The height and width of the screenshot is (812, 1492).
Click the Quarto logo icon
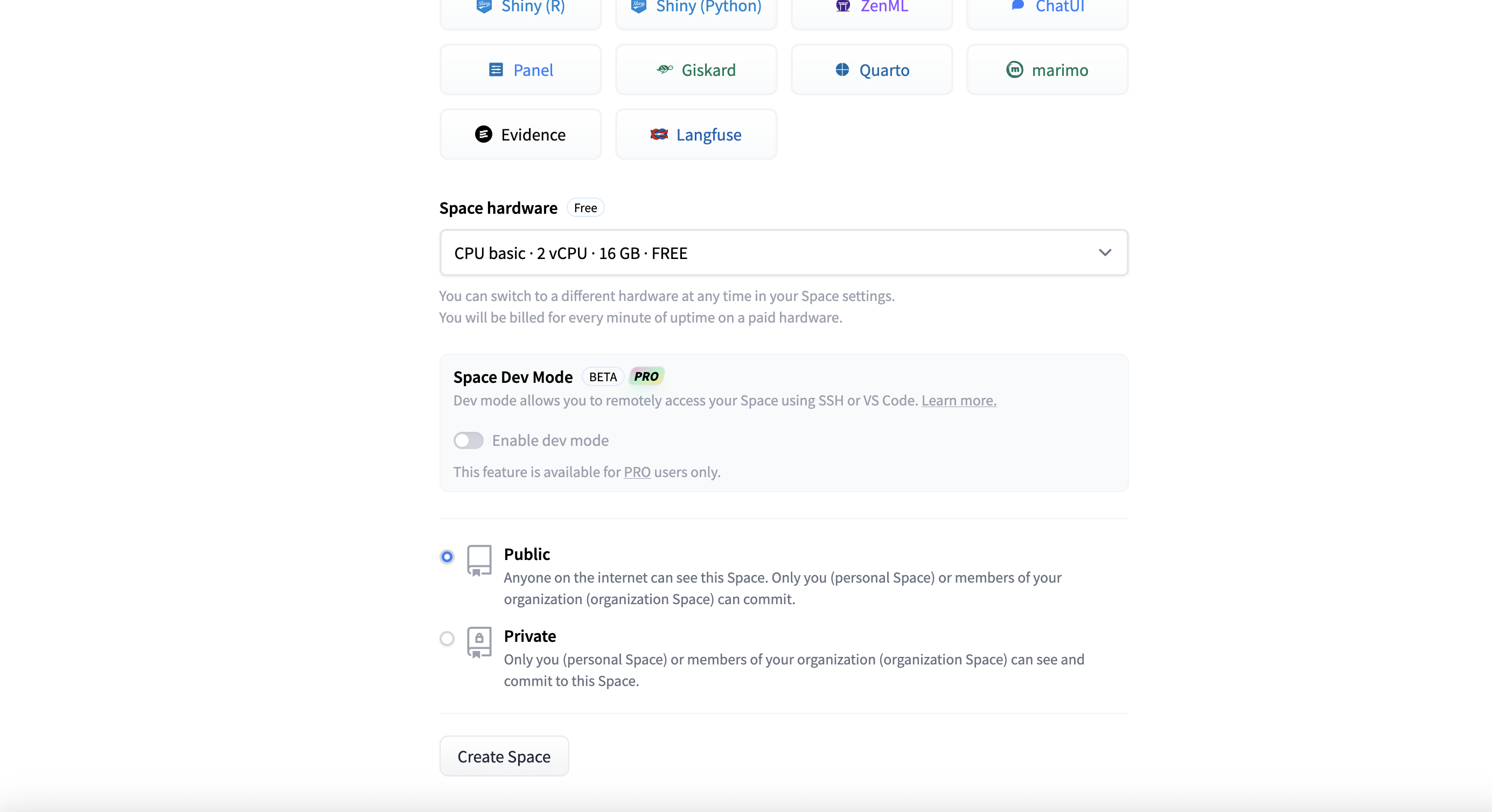pos(842,69)
